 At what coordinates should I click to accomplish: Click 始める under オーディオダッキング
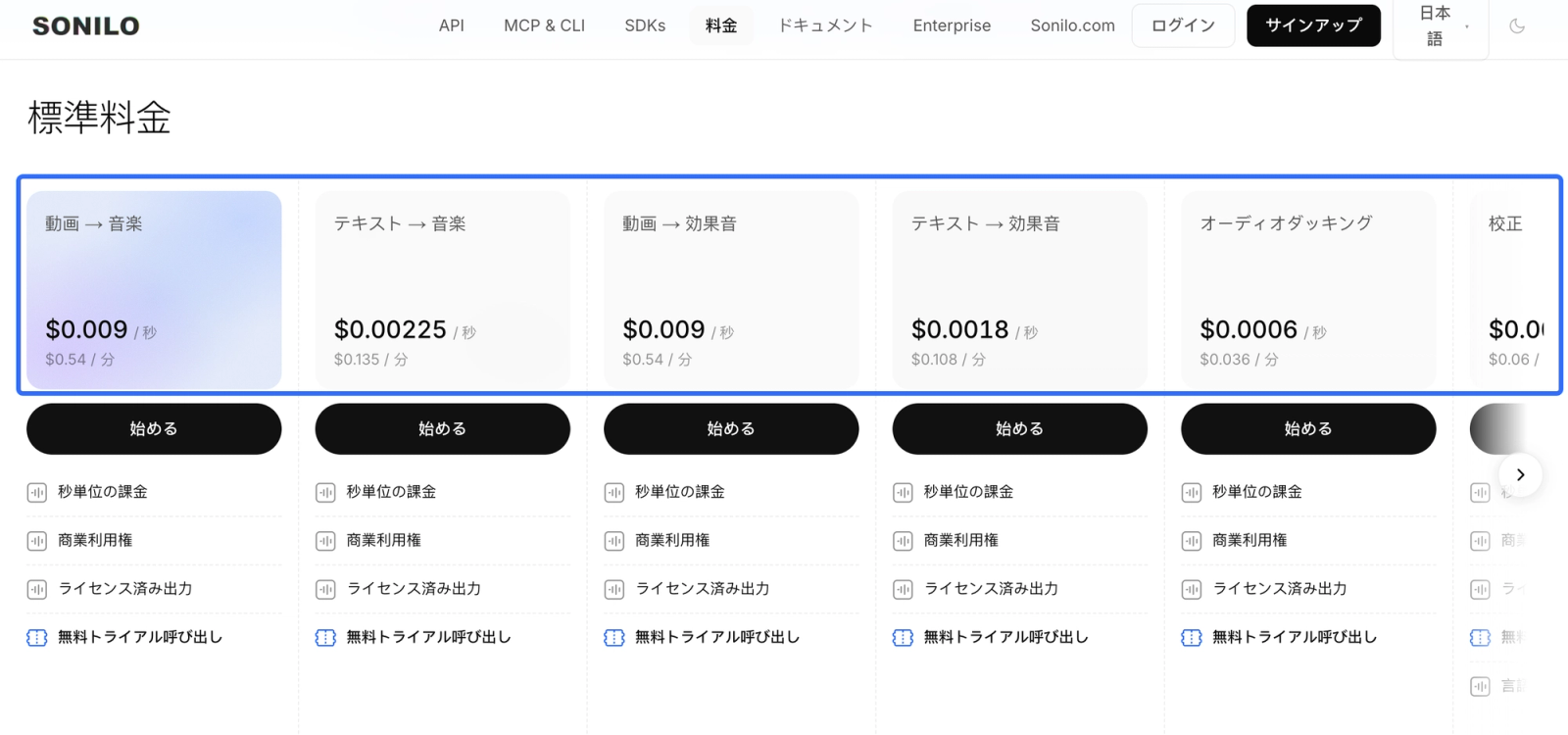coord(1308,428)
